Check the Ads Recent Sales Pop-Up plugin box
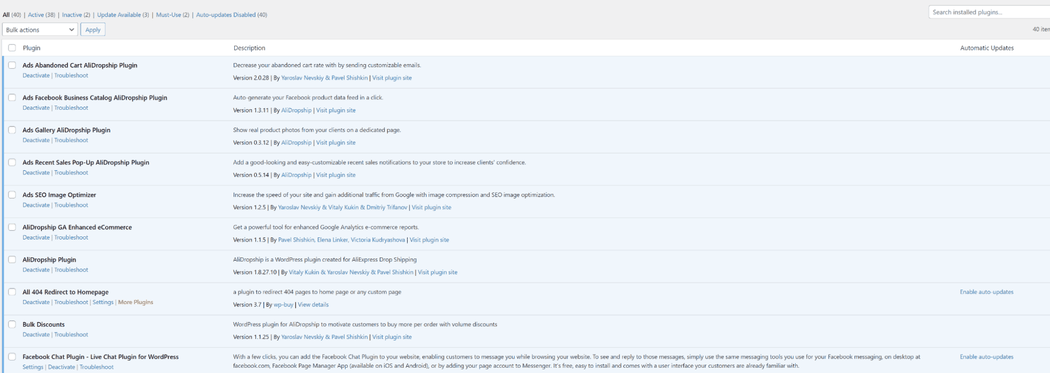The height and width of the screenshot is (373, 1050). point(12,162)
